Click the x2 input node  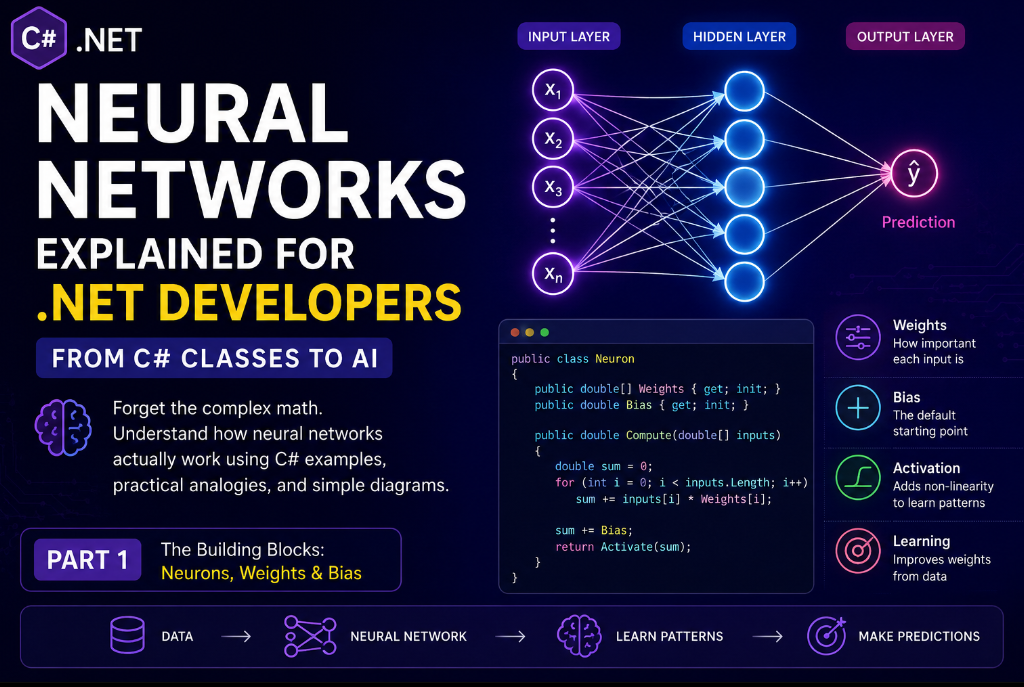click(552, 139)
